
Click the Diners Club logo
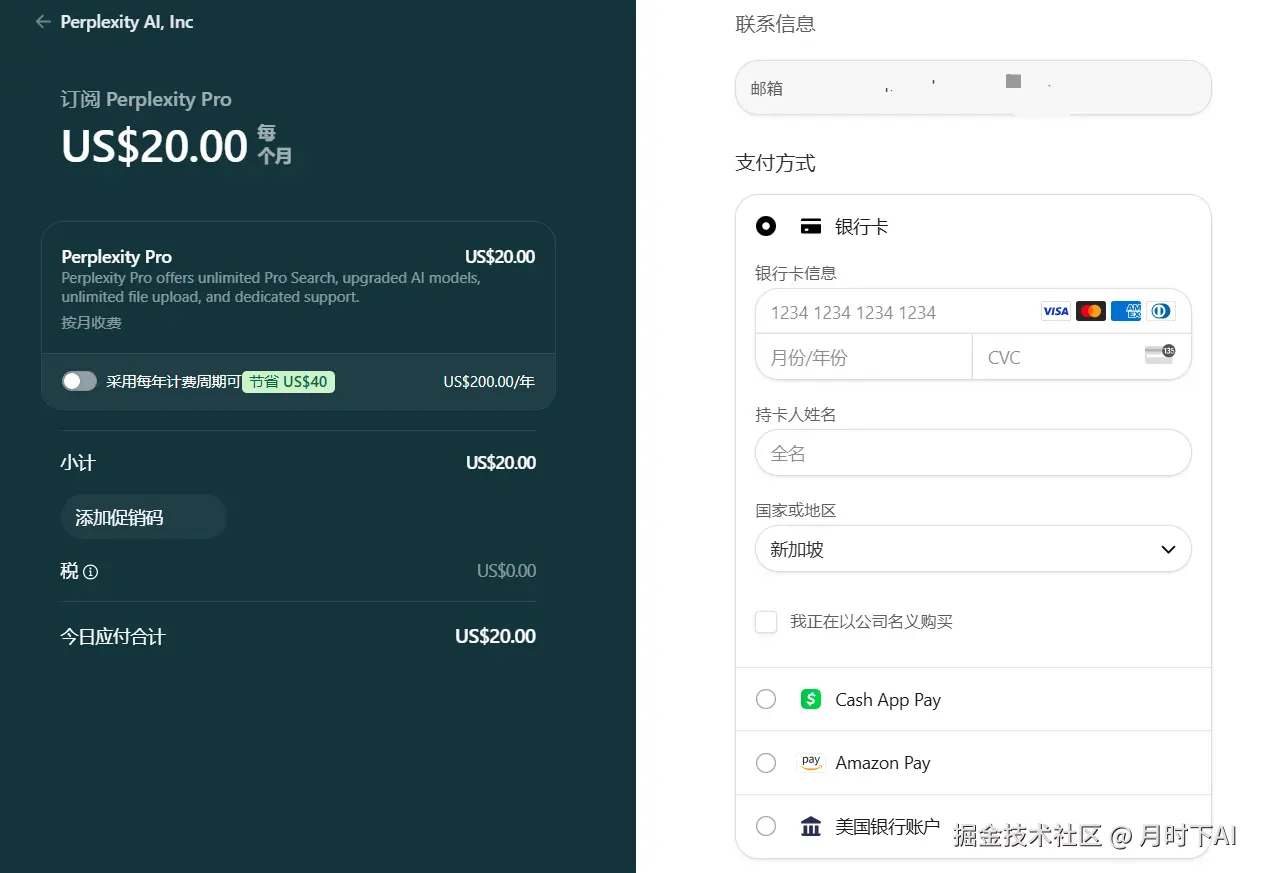pos(1161,311)
